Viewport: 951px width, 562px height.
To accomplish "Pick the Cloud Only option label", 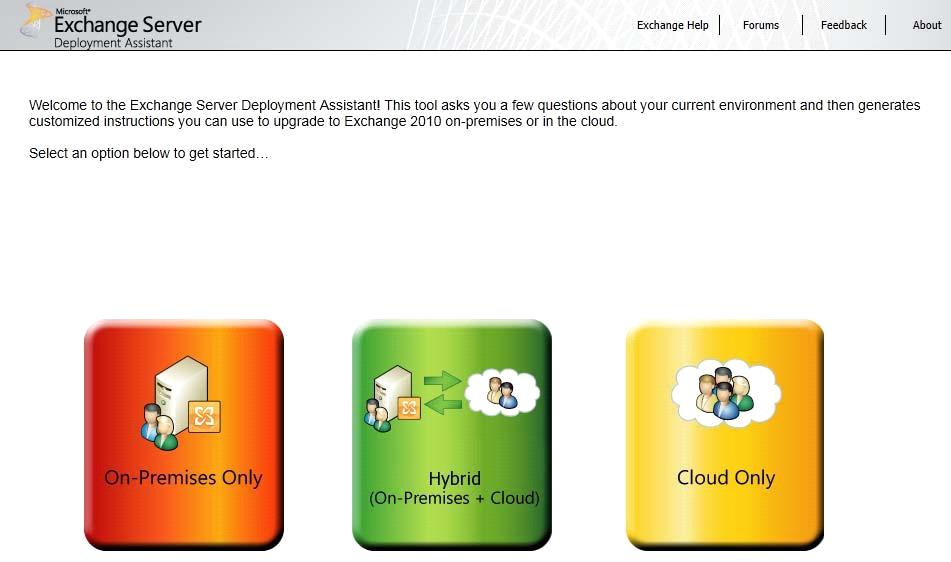I will click(725, 478).
